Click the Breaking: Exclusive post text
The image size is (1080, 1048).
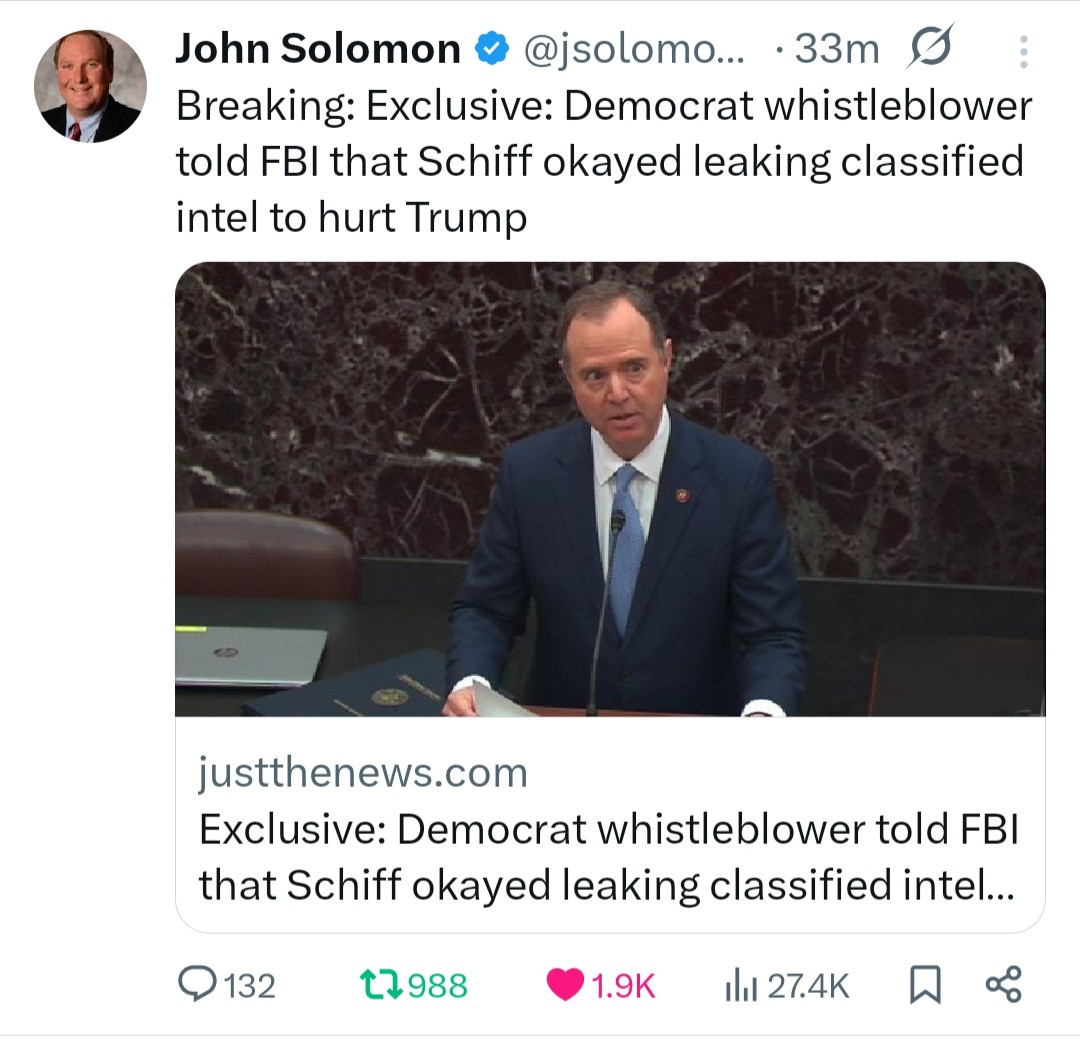click(603, 162)
